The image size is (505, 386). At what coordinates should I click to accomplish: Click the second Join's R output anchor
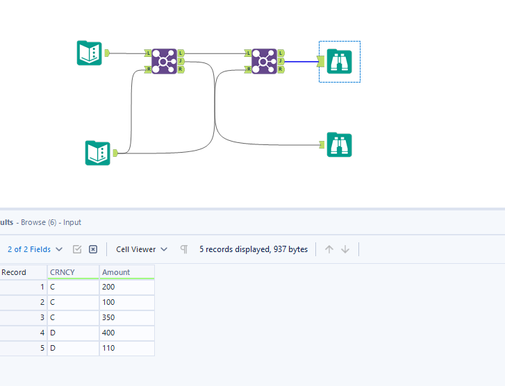[281, 70]
